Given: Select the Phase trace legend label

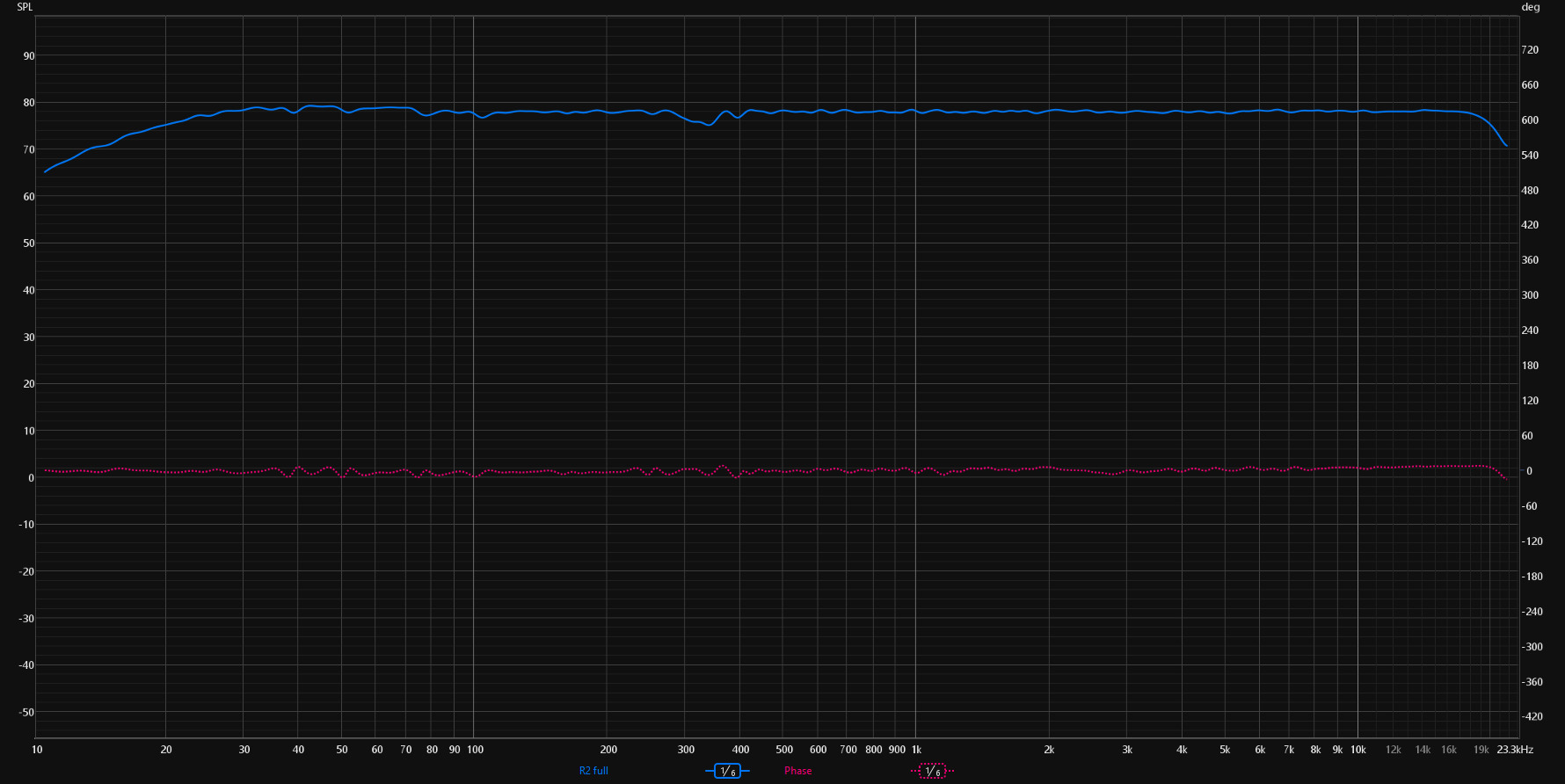Looking at the screenshot, I should pyautogui.click(x=798, y=771).
